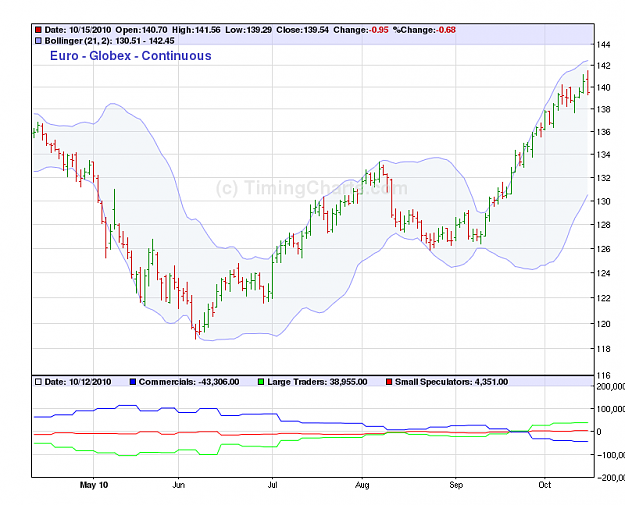
Task: Click the 138 price axis label
Action: point(603,109)
